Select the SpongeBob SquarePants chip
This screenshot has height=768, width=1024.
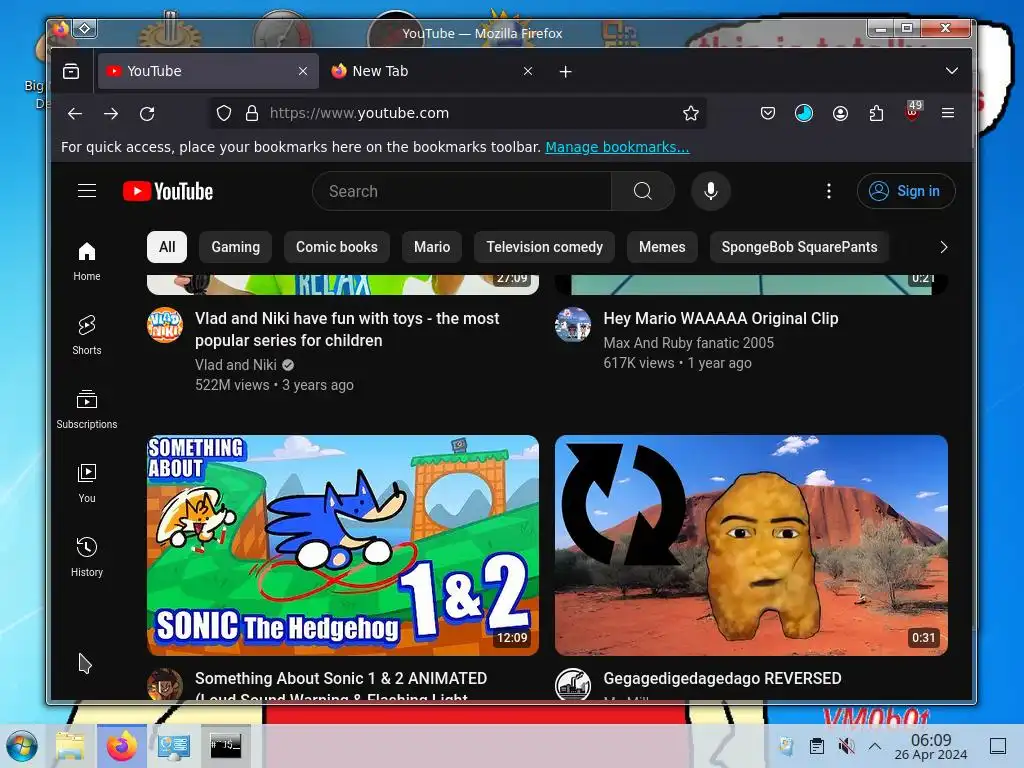[x=799, y=247]
